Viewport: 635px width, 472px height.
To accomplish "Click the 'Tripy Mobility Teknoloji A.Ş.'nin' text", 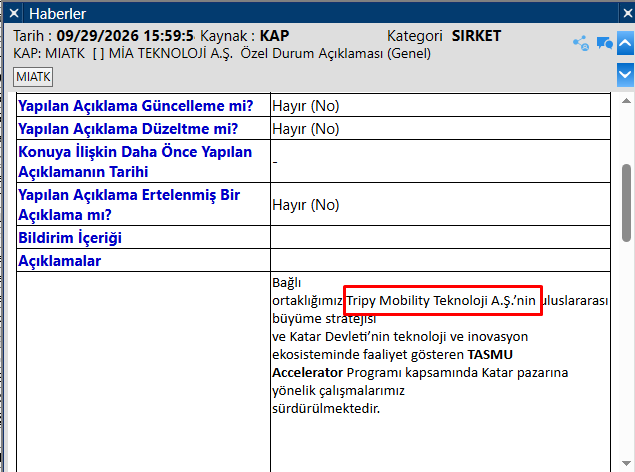I will click(441, 300).
